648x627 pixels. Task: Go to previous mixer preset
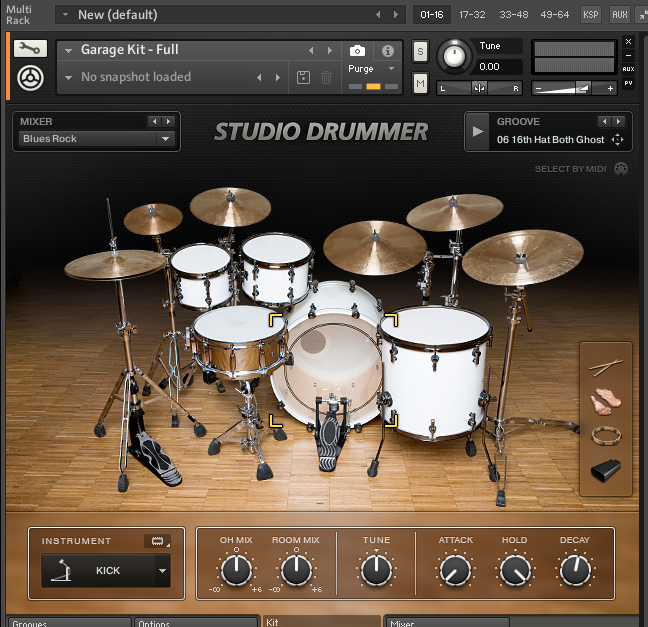155,122
